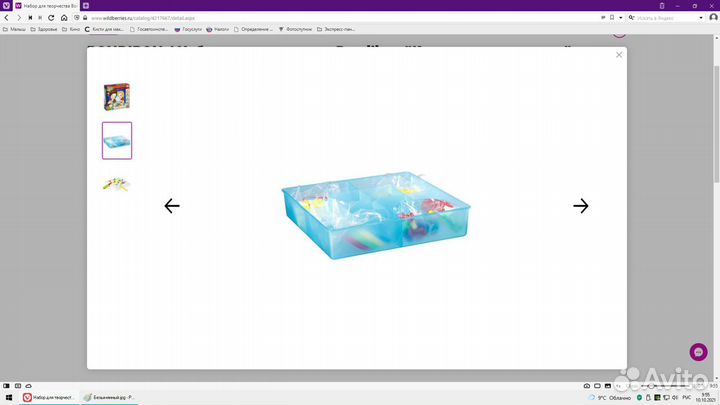This screenshot has width=720, height=405.
Task: Open the purple chat support bubble
Action: click(699, 353)
